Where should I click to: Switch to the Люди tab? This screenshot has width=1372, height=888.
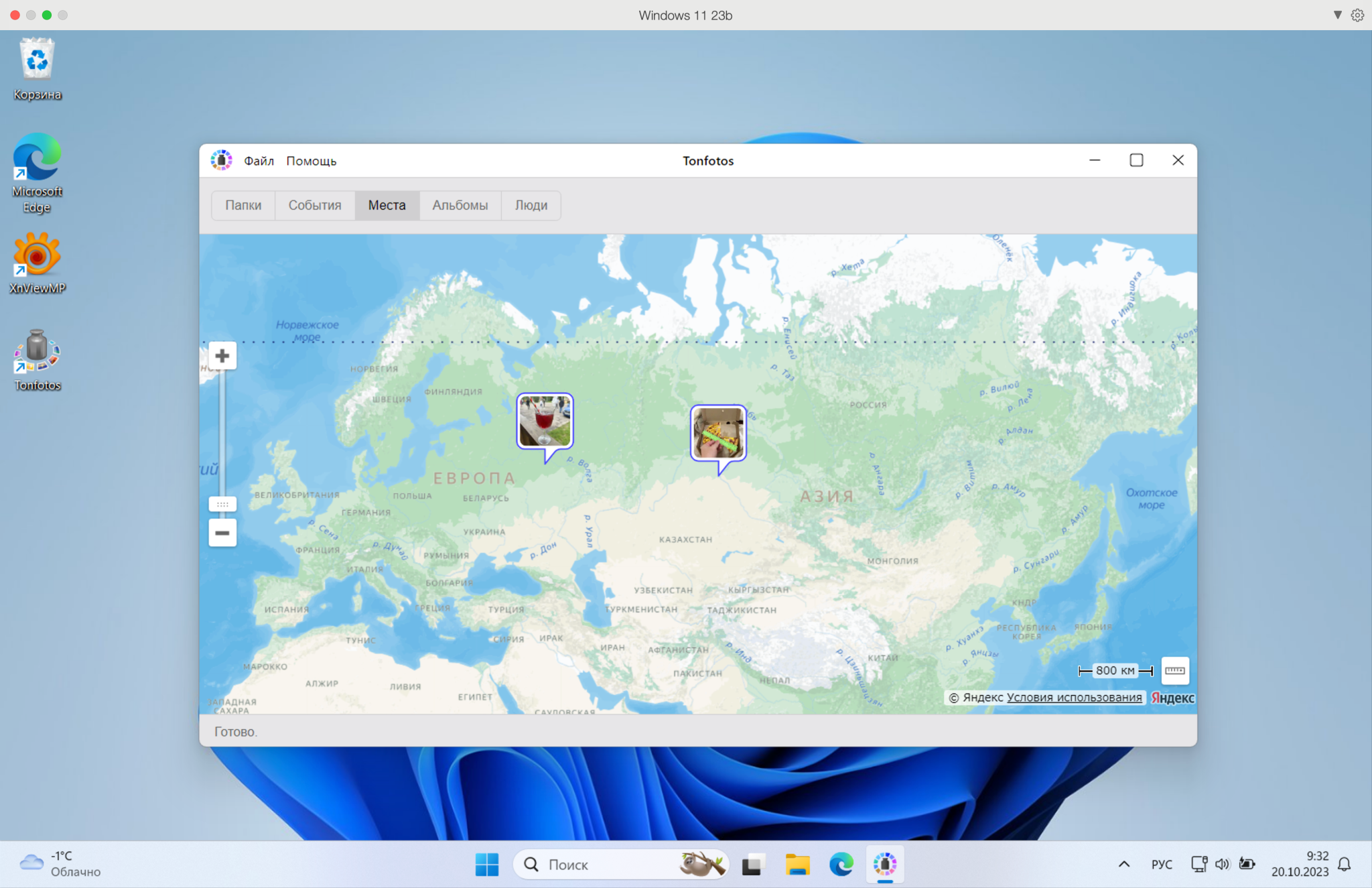[x=531, y=205]
